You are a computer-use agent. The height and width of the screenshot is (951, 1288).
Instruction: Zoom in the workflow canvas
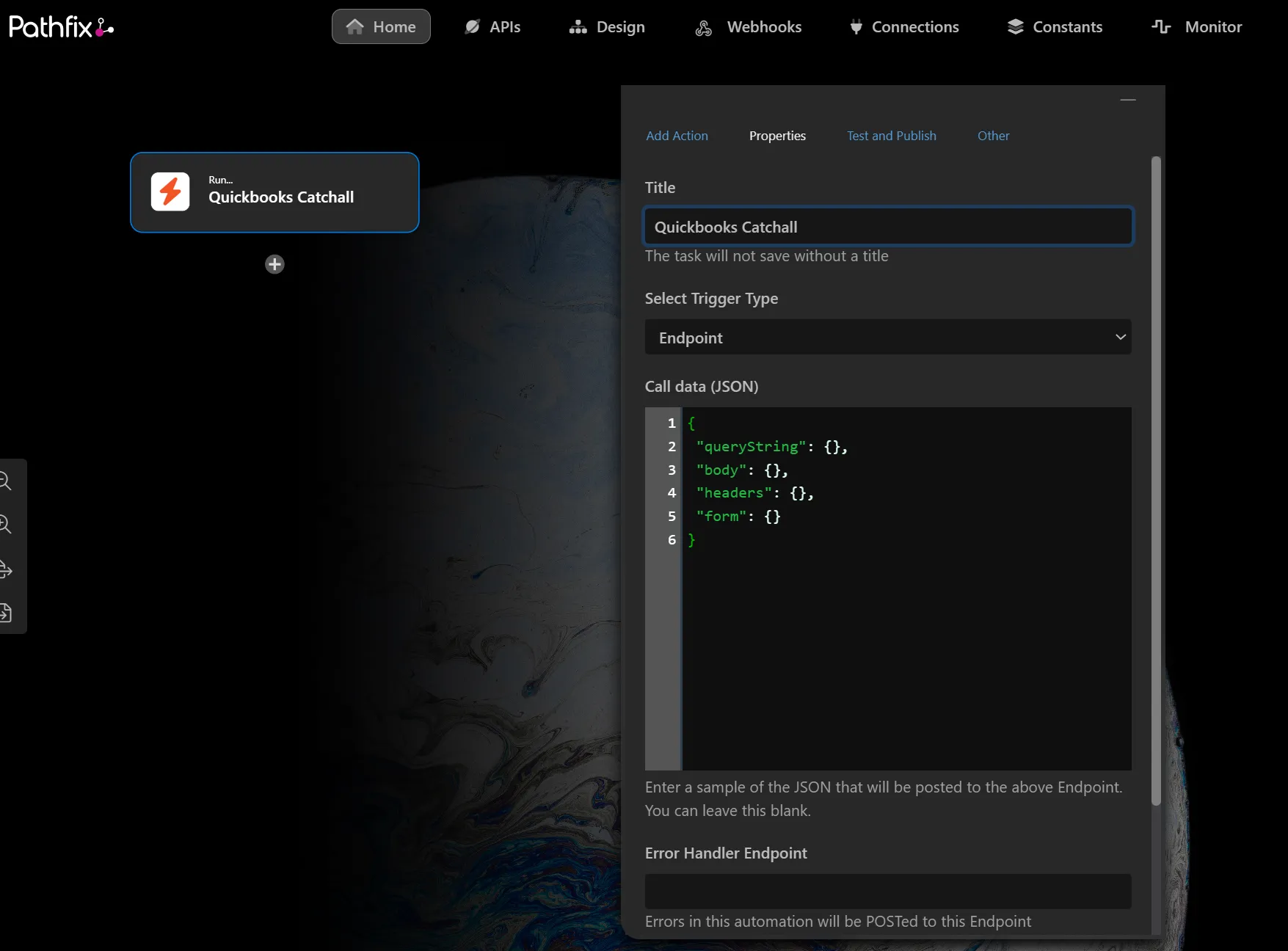5,524
